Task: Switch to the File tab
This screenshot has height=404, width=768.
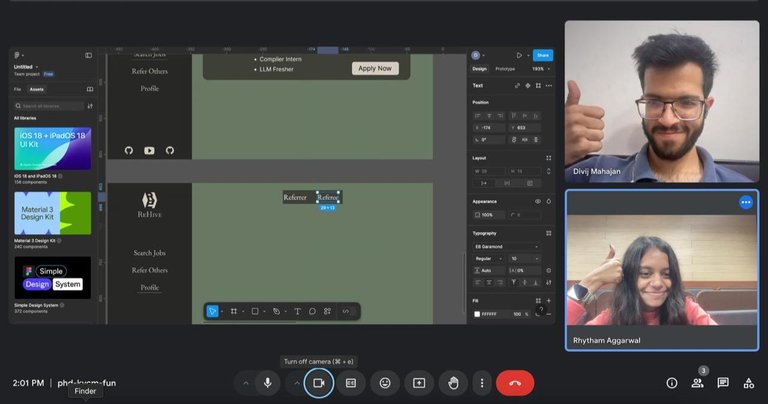Action: point(17,89)
